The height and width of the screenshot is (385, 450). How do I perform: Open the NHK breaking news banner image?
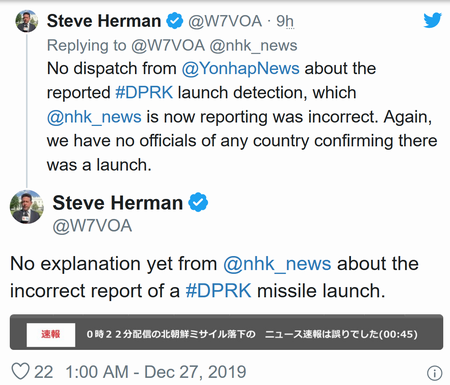click(226, 332)
